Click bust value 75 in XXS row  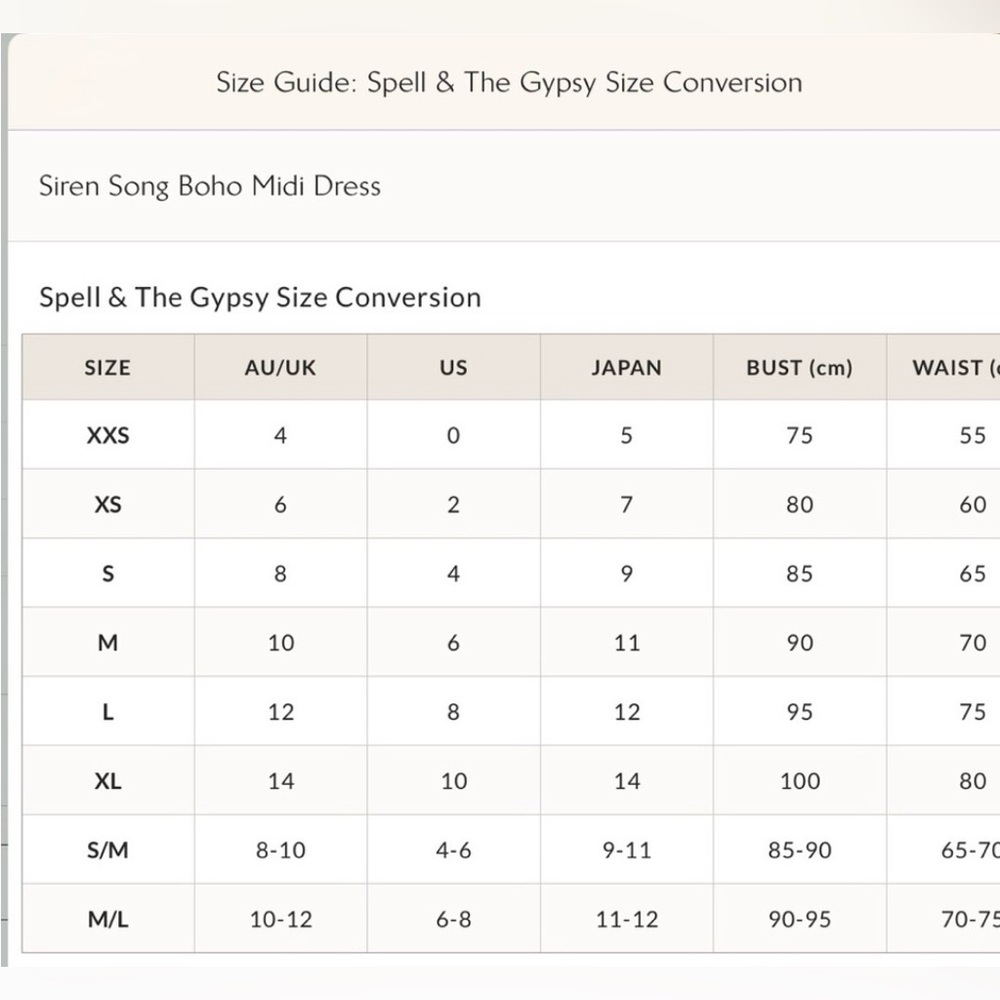pyautogui.click(x=800, y=436)
